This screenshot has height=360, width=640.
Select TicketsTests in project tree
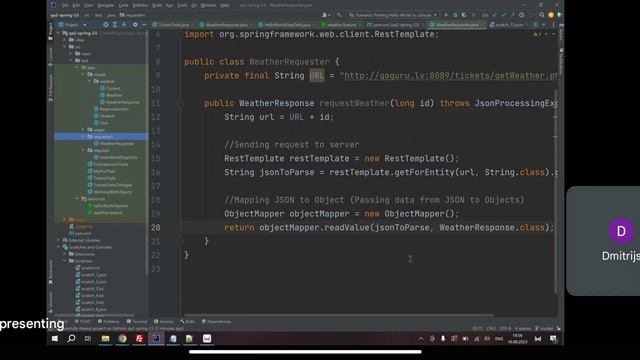click(x=102, y=178)
